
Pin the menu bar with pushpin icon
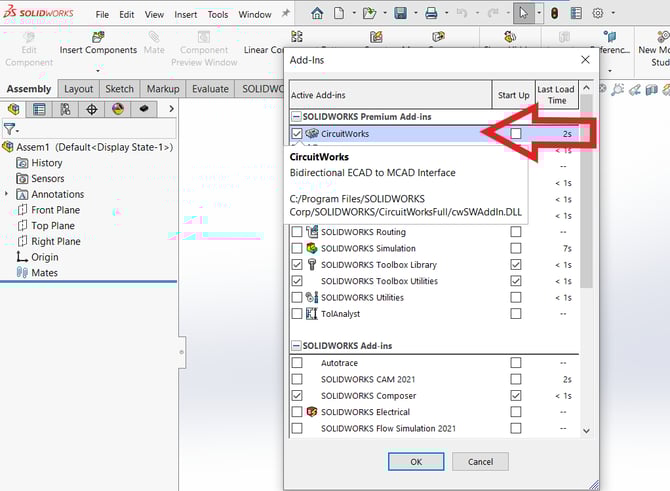coord(285,13)
